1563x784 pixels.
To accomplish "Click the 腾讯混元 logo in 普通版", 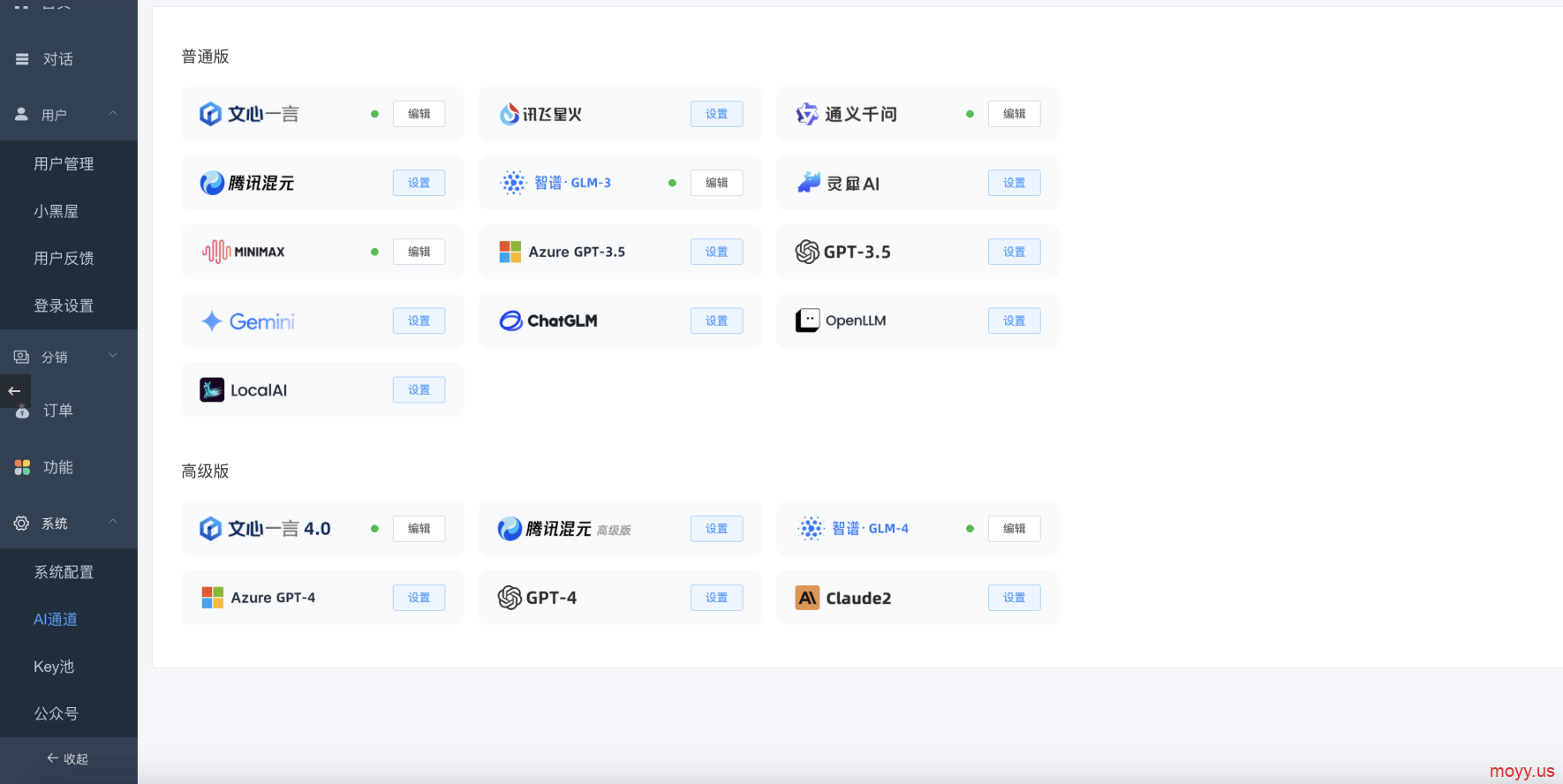I will pos(212,183).
